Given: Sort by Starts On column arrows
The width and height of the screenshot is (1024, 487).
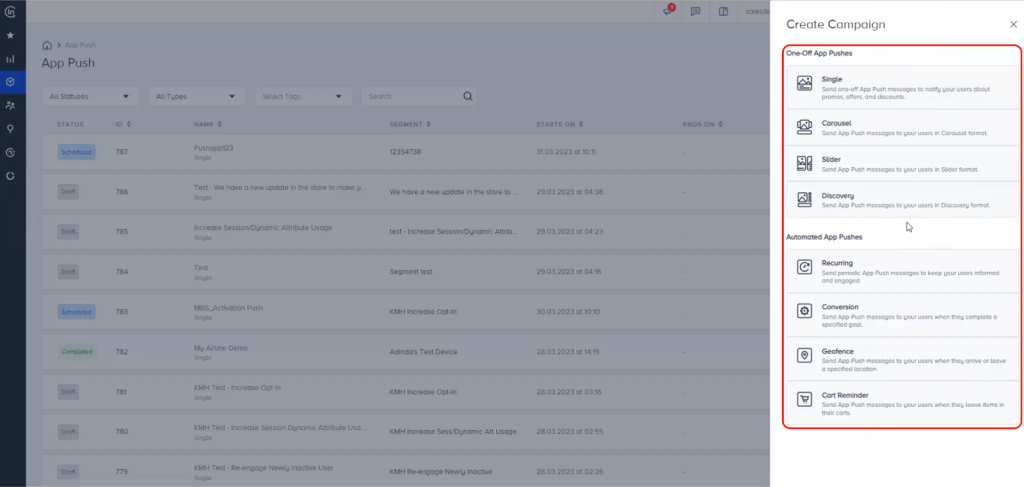Looking at the screenshot, I should tap(581, 124).
